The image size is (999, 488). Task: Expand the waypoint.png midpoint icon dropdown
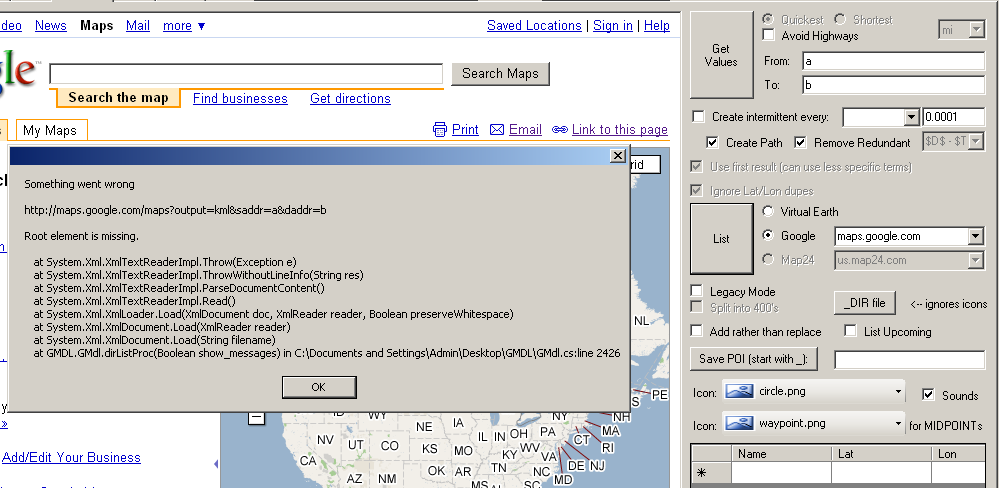click(898, 423)
